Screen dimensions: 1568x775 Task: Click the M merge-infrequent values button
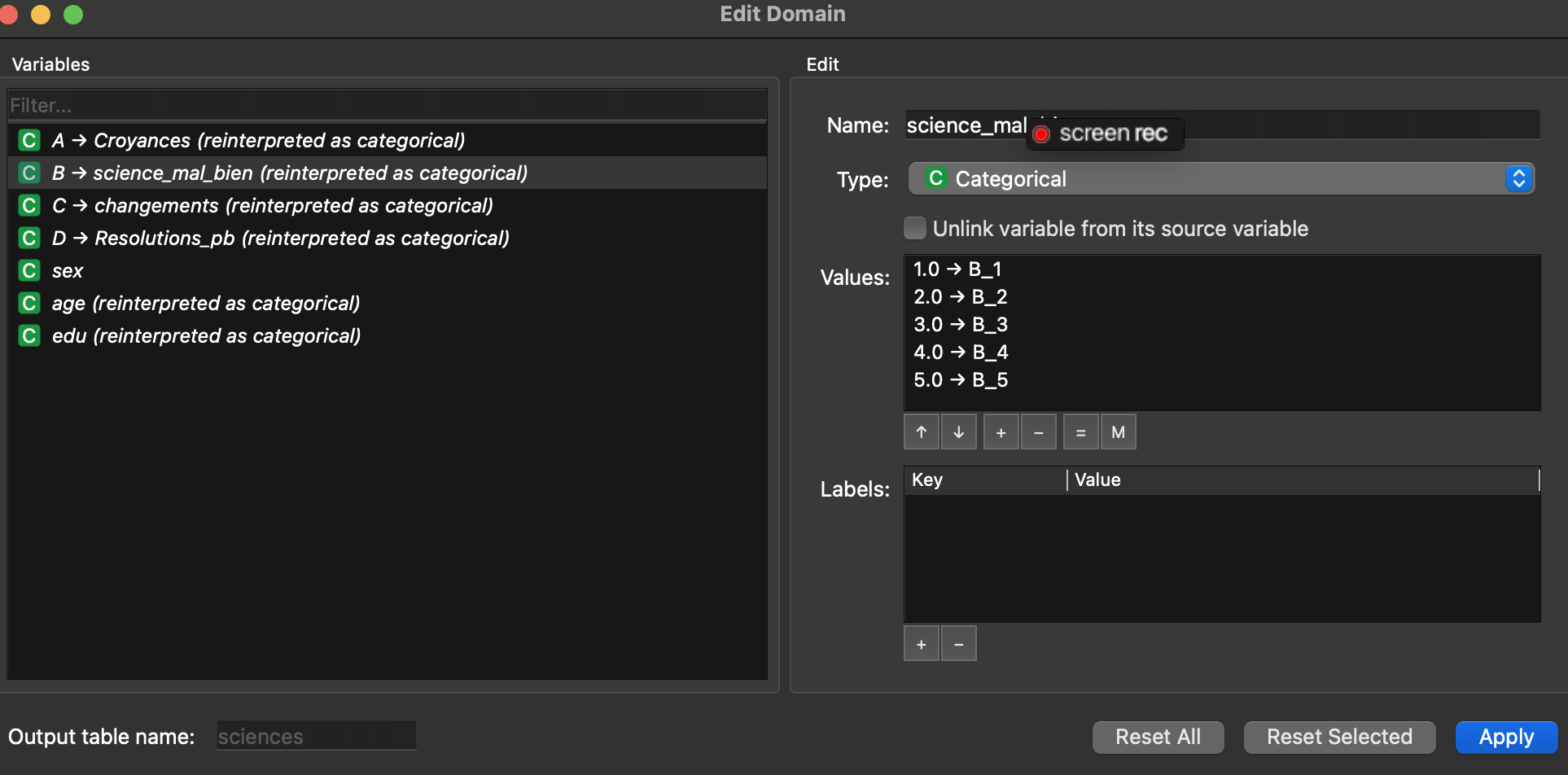click(x=1119, y=432)
